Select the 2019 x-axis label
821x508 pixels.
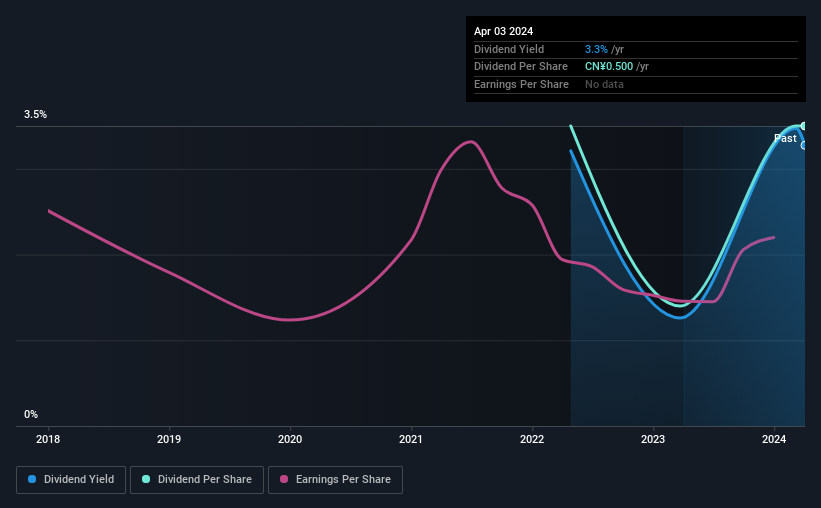pyautogui.click(x=169, y=439)
